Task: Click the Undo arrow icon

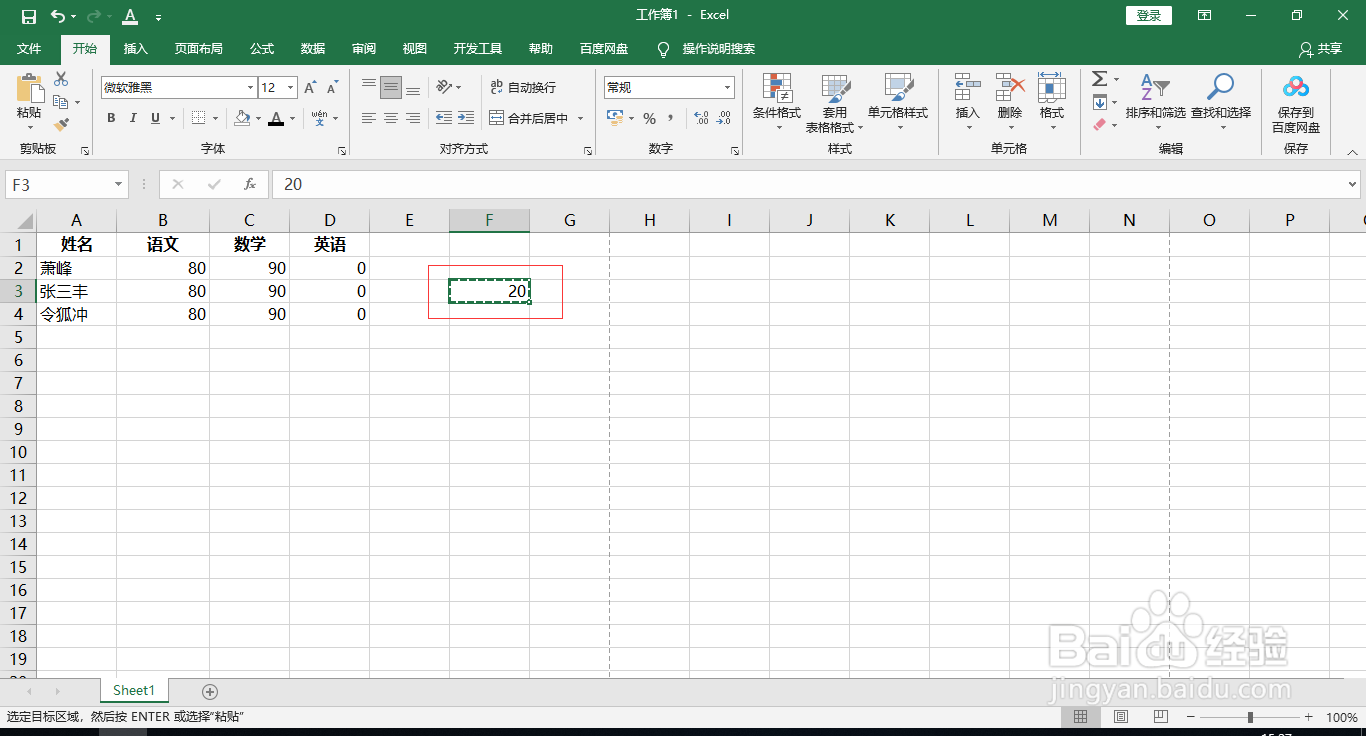Action: [x=58, y=16]
